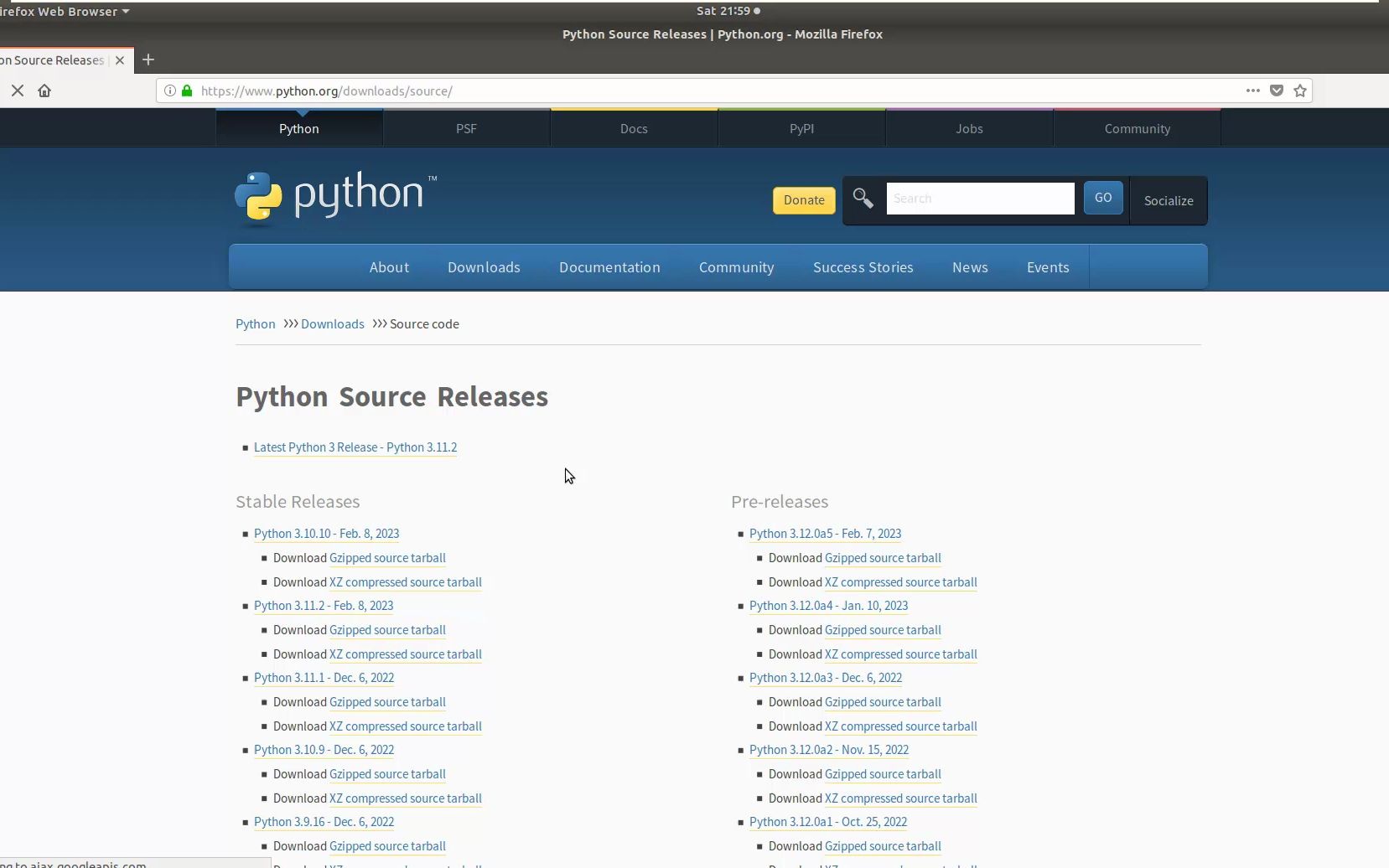Download XZ compressed tarball for Python 3.12.0a5
Image resolution: width=1389 pixels, height=868 pixels.
(x=901, y=582)
